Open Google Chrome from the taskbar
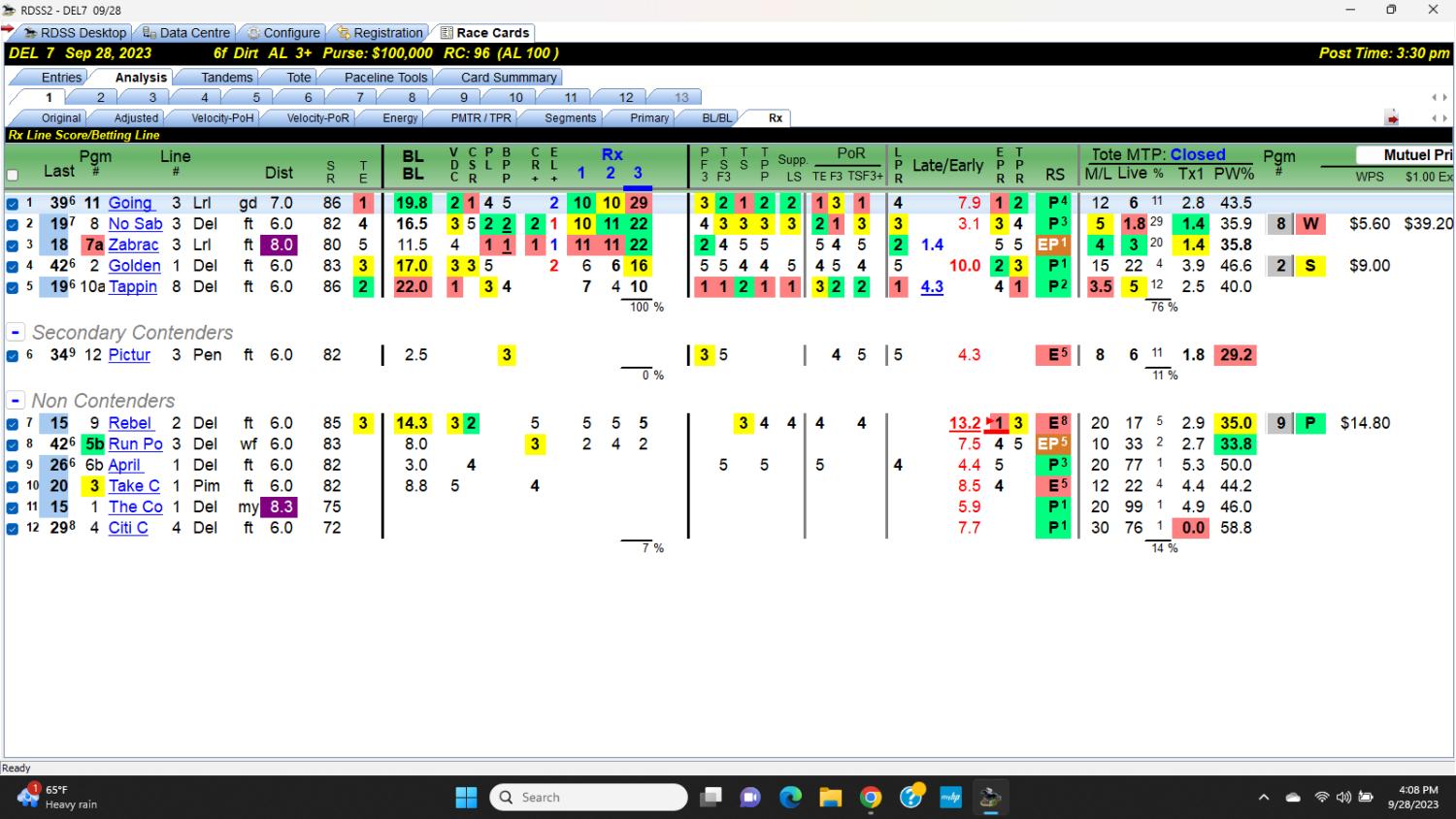Viewport: 1456px width, 819px height. 871,798
